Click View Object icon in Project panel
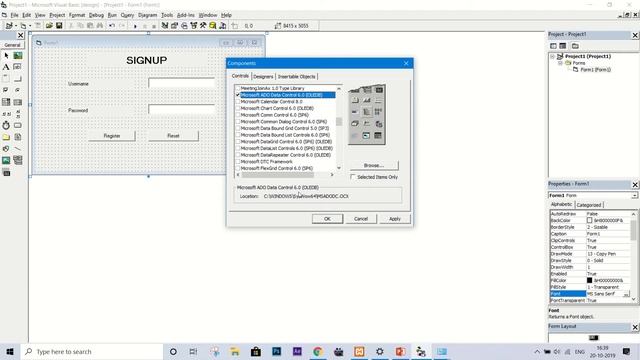 coord(562,46)
